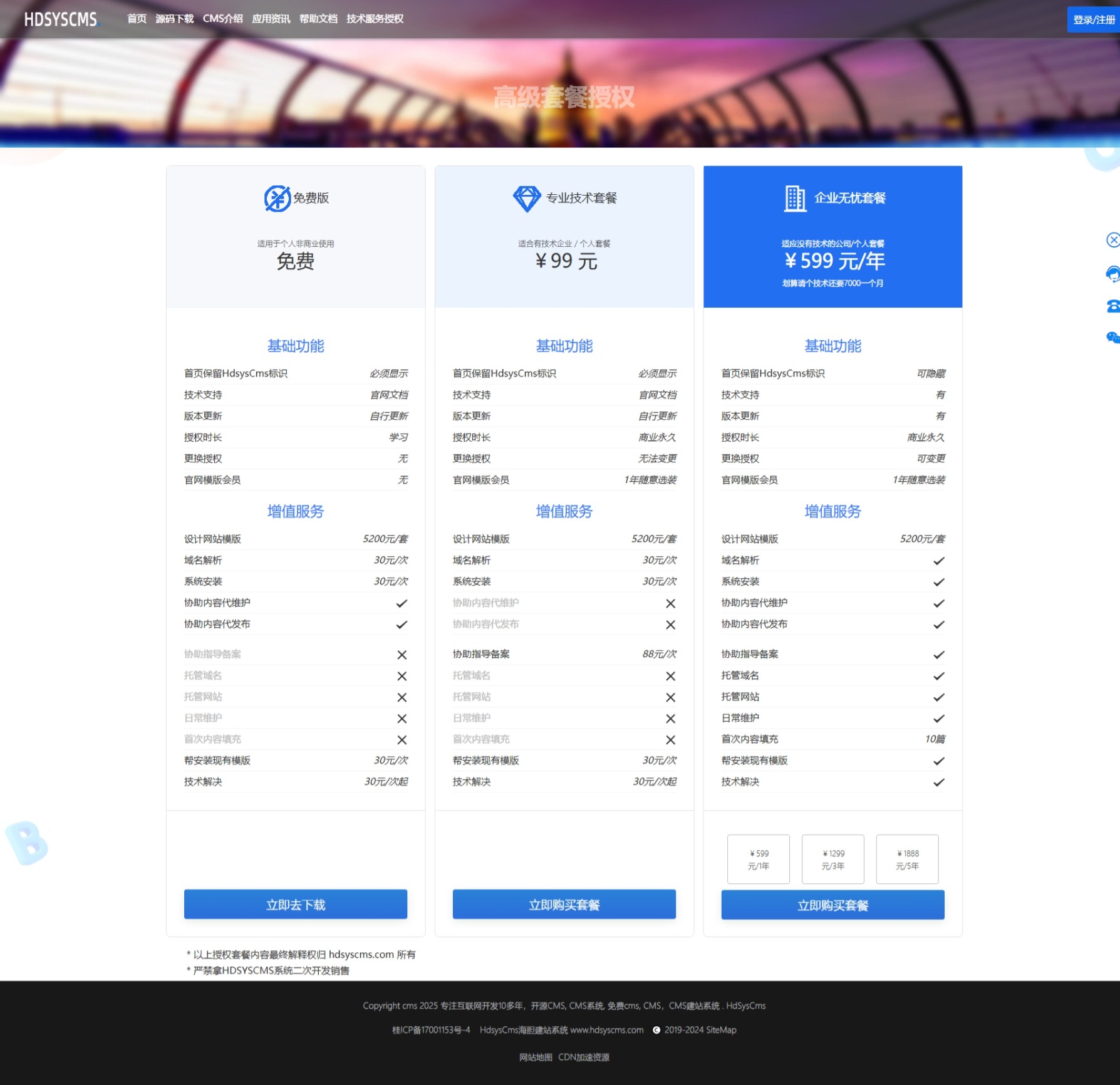This screenshot has width=1120, height=1085.
Task: Click the telephone icon in right sidebar
Action: (x=1112, y=306)
